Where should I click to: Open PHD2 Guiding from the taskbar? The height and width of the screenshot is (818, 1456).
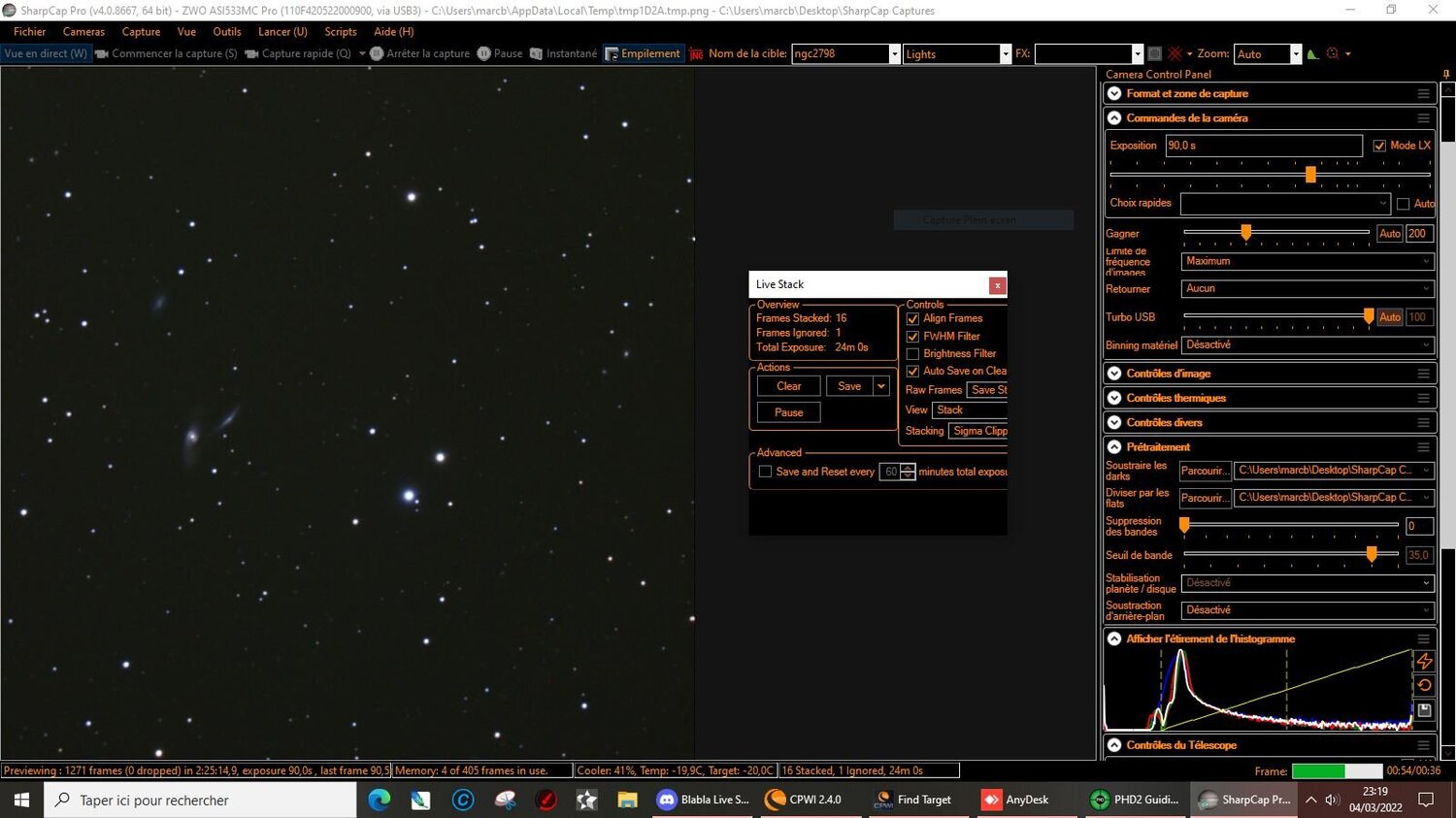point(1136,800)
